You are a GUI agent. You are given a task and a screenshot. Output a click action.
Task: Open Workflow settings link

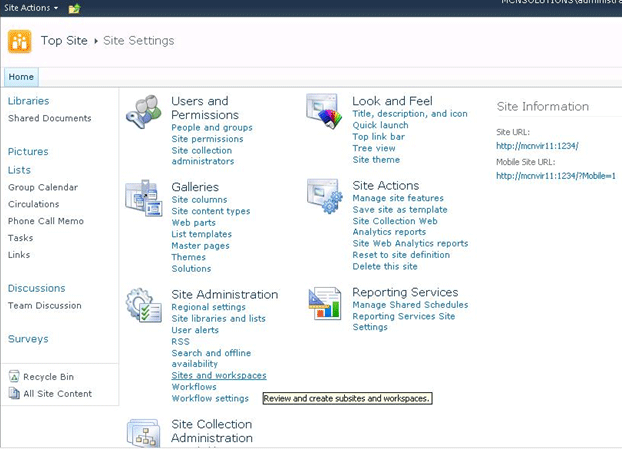tap(210, 398)
